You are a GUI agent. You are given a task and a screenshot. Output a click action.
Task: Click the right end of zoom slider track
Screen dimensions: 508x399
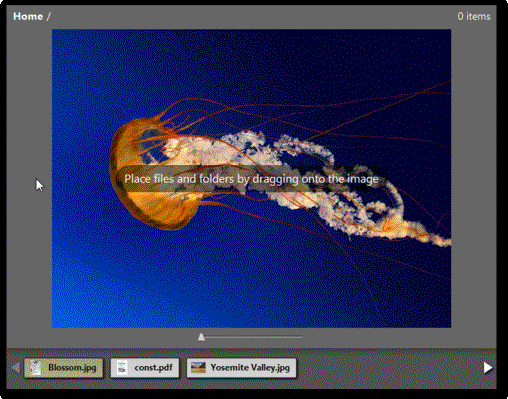[x=300, y=337]
